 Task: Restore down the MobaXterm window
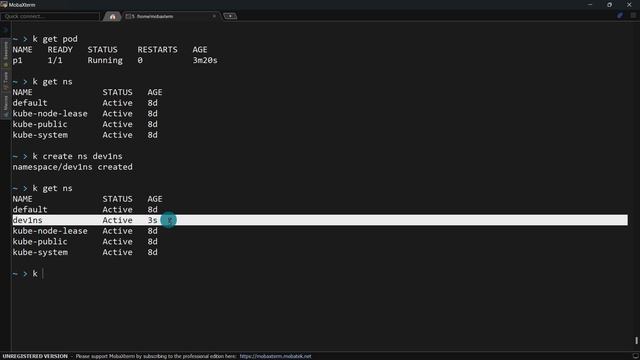[x=609, y=4]
